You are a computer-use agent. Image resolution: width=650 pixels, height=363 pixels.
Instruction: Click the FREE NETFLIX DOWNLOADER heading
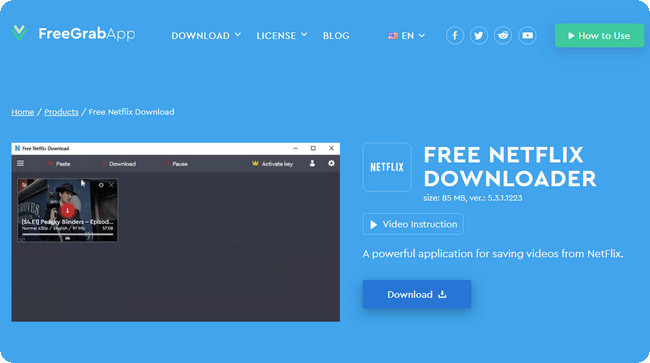tap(510, 167)
